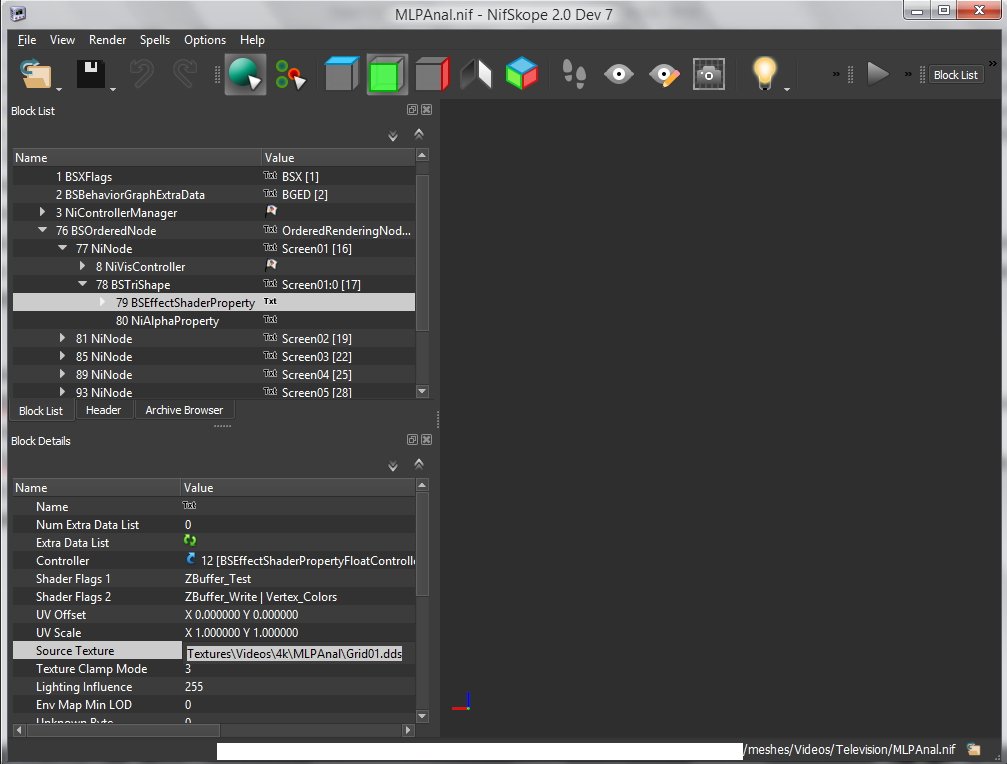The height and width of the screenshot is (764, 1007).
Task: Switch to side view red cube
Action: pyautogui.click(x=432, y=75)
